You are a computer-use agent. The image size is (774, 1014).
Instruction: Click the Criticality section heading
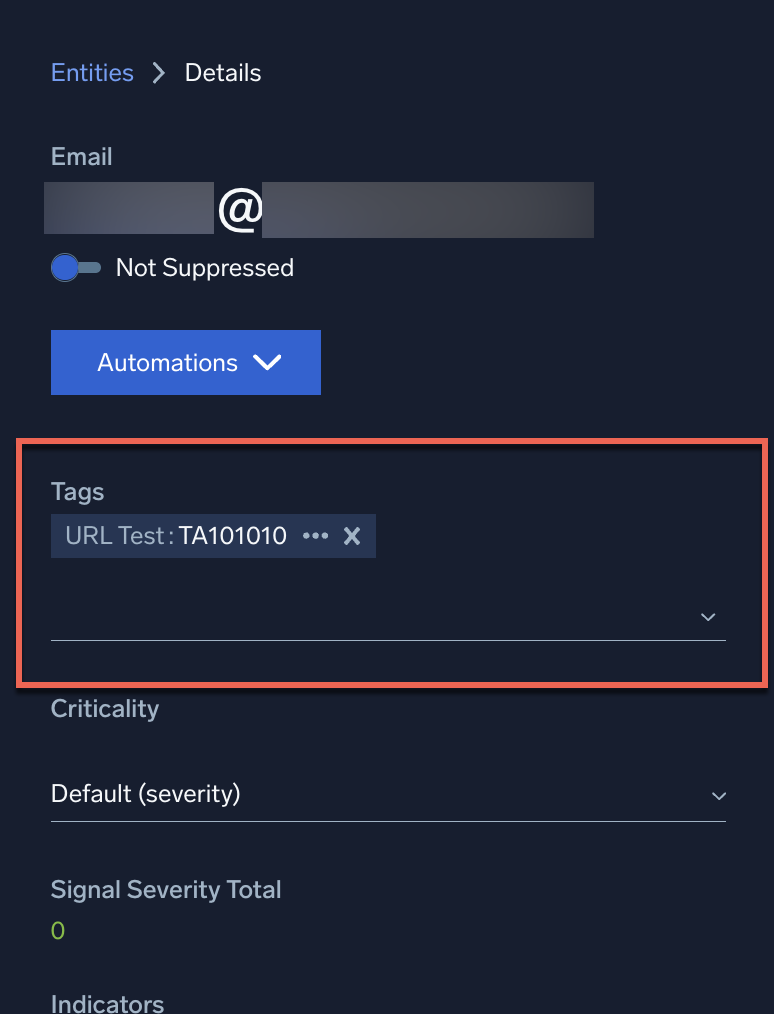point(105,709)
